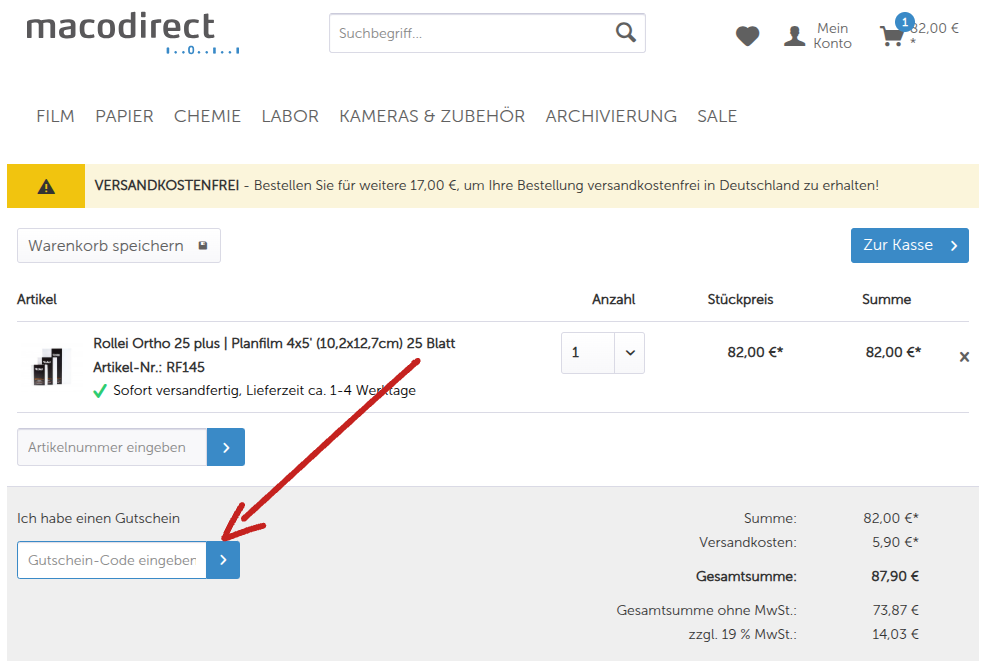Open the shopping cart icon showing 82,00 €
982x661 pixels.
click(891, 33)
